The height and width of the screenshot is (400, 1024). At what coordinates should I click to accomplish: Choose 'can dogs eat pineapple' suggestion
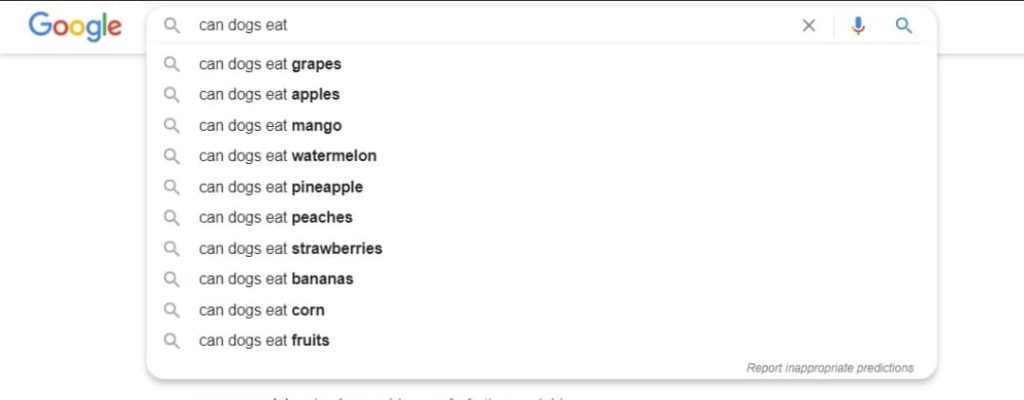click(x=541, y=187)
